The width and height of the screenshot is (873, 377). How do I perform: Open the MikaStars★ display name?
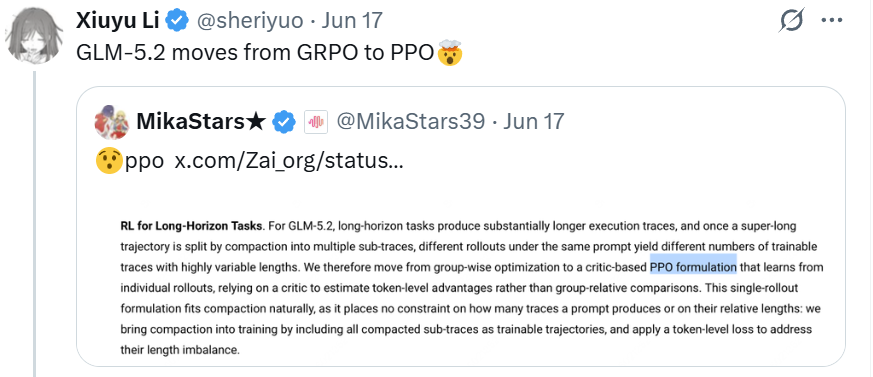pyautogui.click(x=200, y=121)
